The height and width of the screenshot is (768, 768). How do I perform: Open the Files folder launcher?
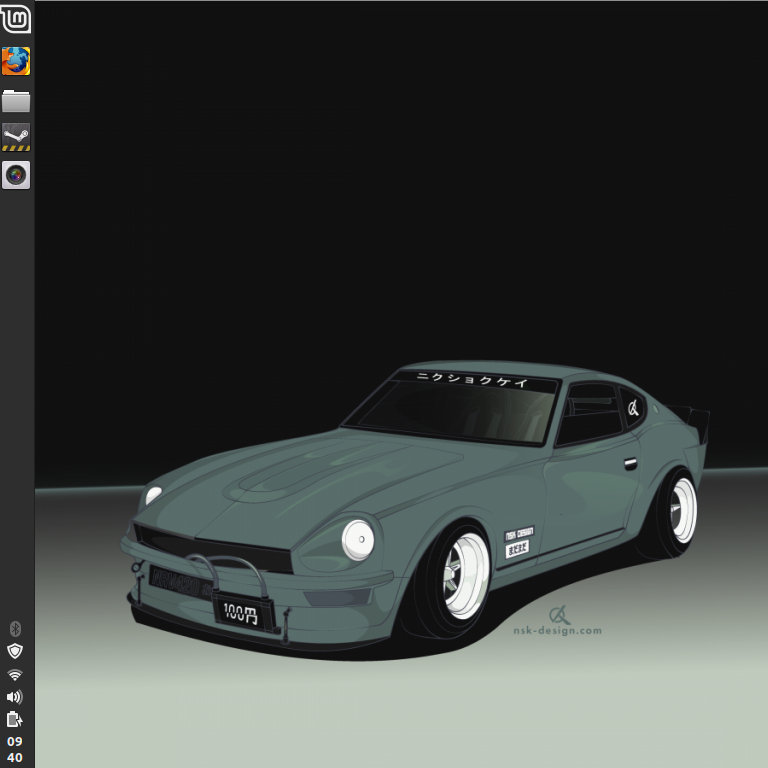point(16,100)
